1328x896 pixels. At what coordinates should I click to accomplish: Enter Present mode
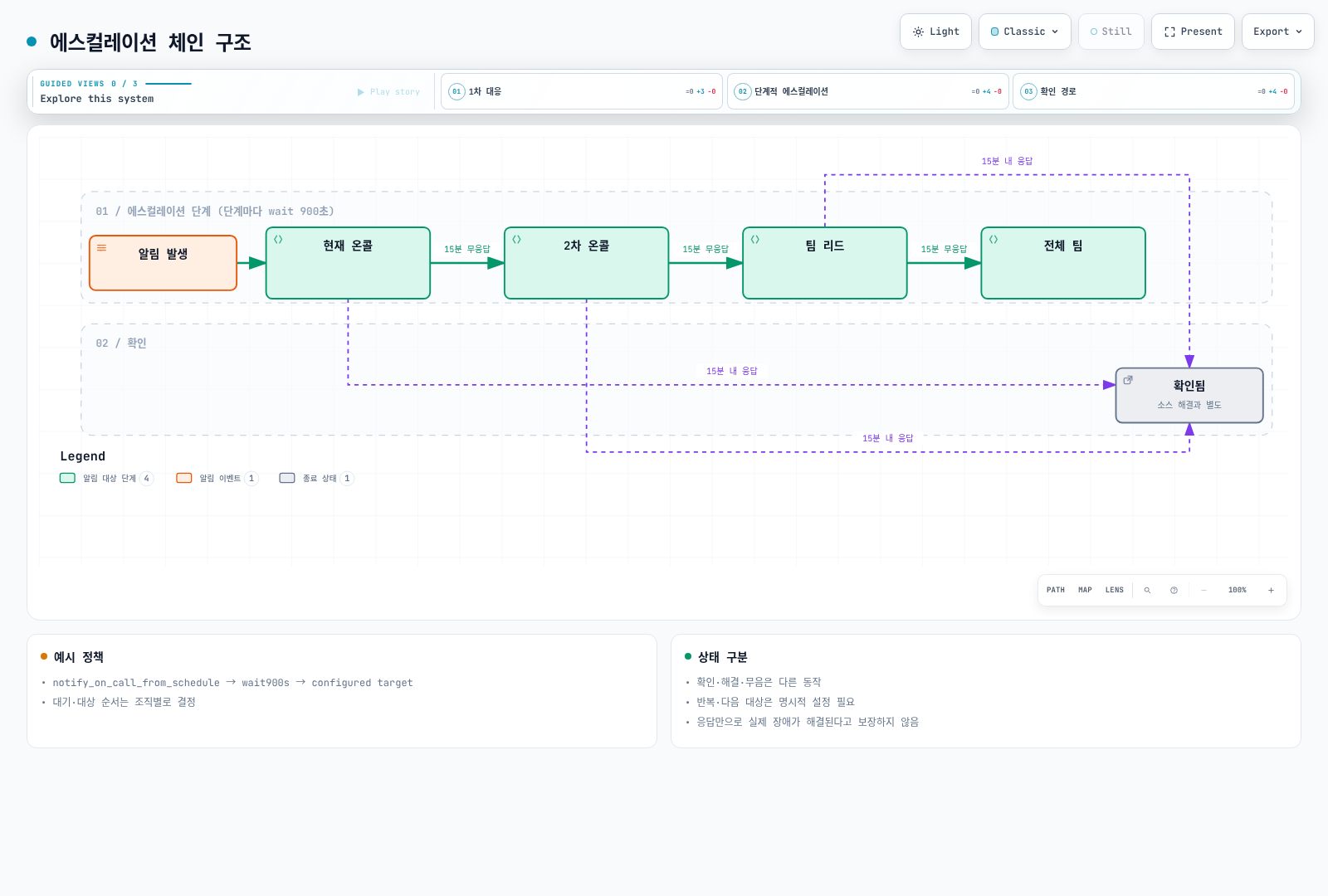click(x=1193, y=32)
